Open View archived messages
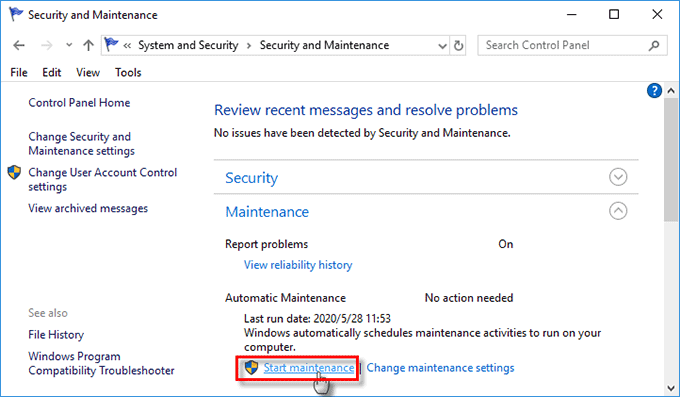Screen dimensions: 680x397 (x=88, y=208)
